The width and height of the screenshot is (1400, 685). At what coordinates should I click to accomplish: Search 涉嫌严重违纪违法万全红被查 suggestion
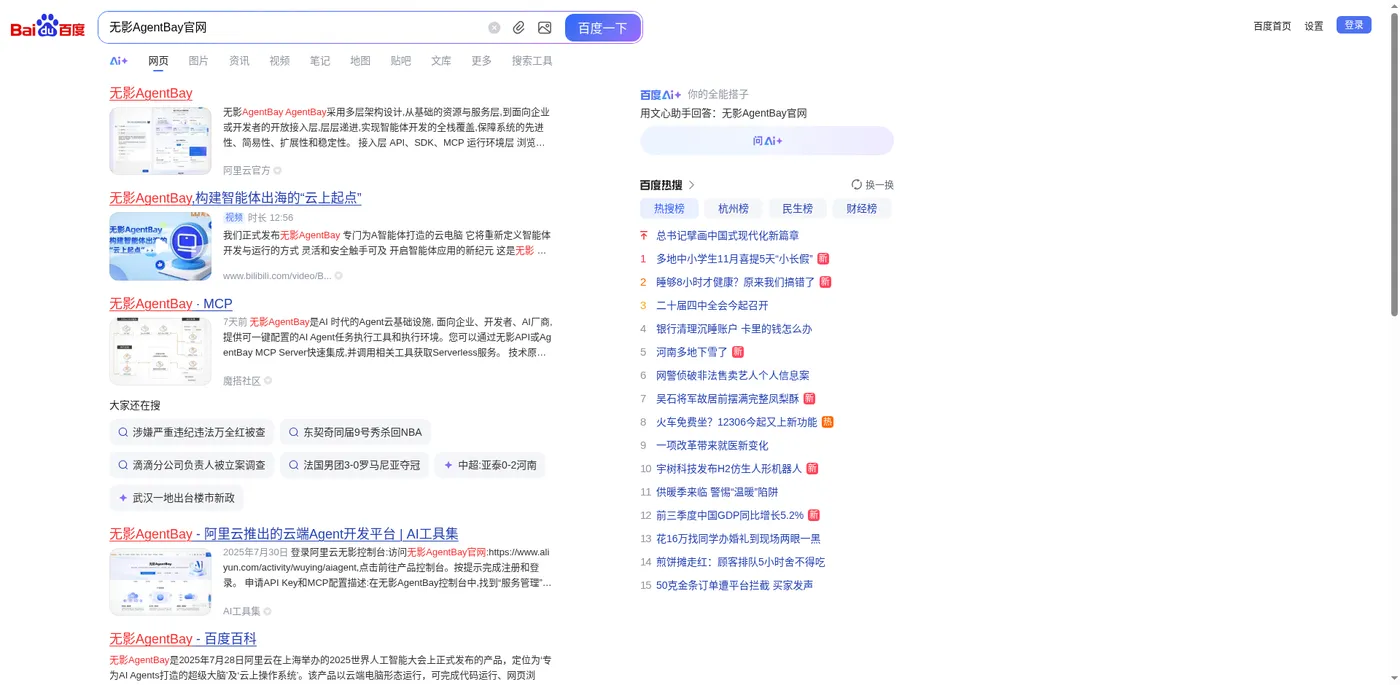(x=192, y=433)
